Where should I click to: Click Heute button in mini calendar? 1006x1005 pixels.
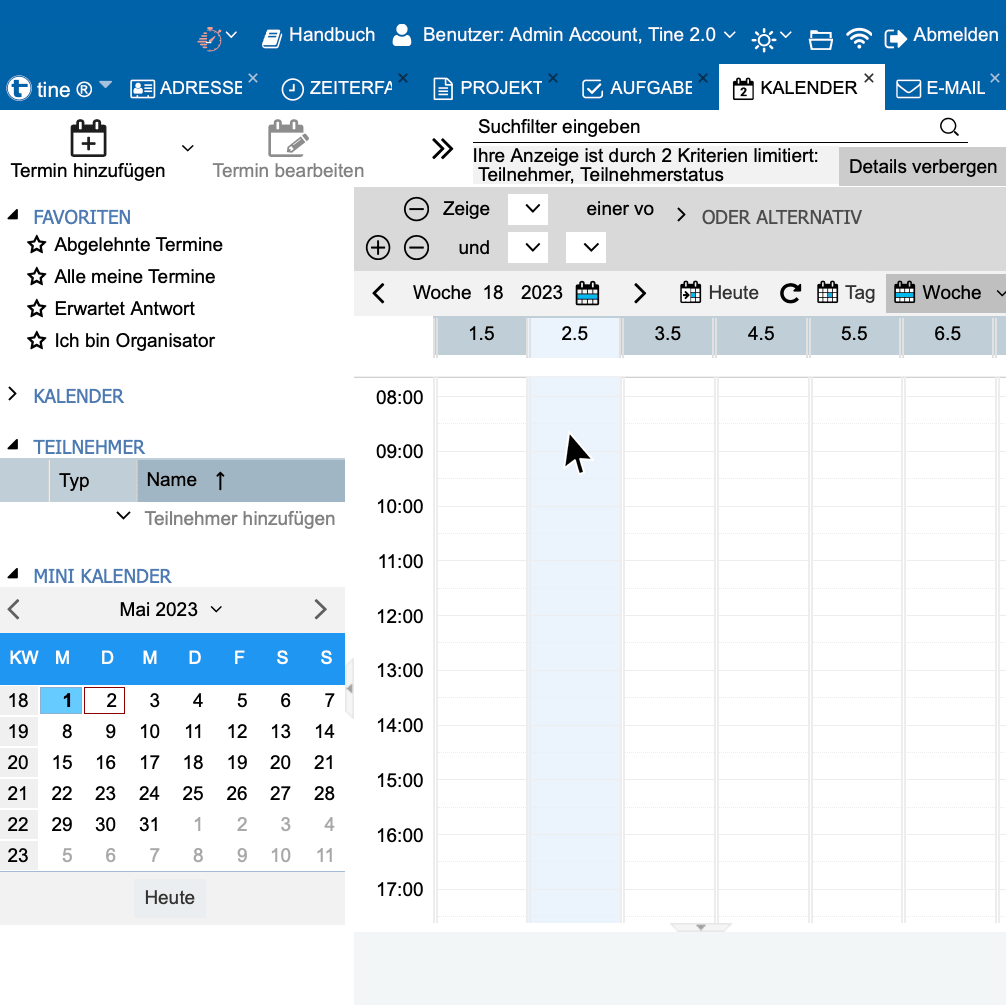coord(170,897)
